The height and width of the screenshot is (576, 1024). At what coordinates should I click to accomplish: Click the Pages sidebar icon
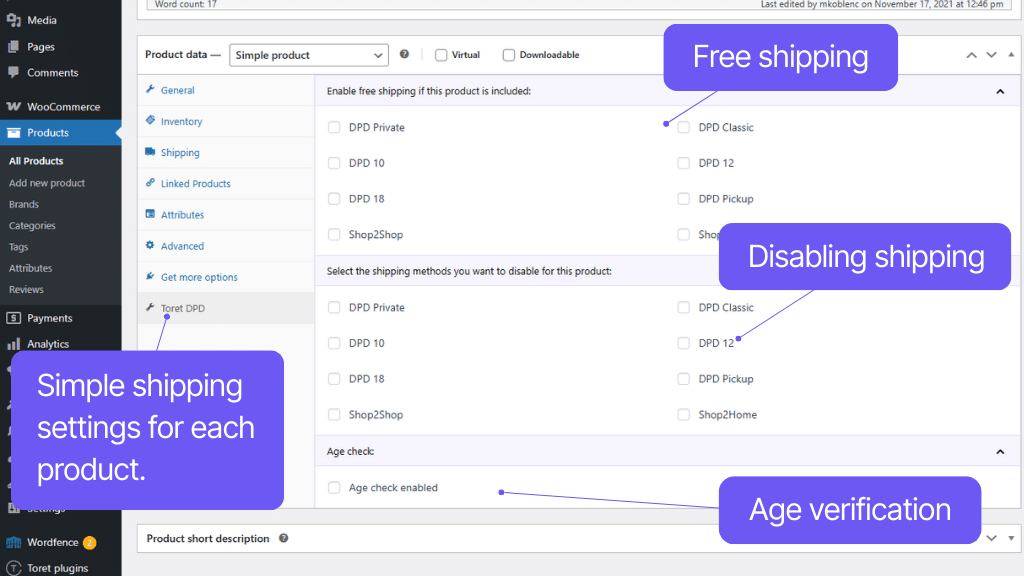point(13,46)
